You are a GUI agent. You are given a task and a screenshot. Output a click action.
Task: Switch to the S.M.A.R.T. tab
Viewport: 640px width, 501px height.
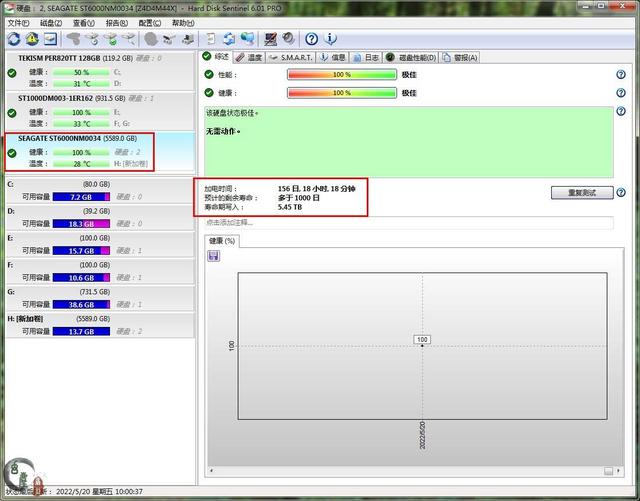click(x=291, y=58)
